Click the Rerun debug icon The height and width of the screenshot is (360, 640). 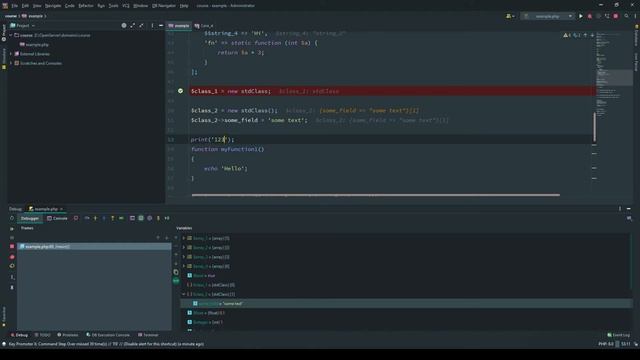[x=12, y=218]
